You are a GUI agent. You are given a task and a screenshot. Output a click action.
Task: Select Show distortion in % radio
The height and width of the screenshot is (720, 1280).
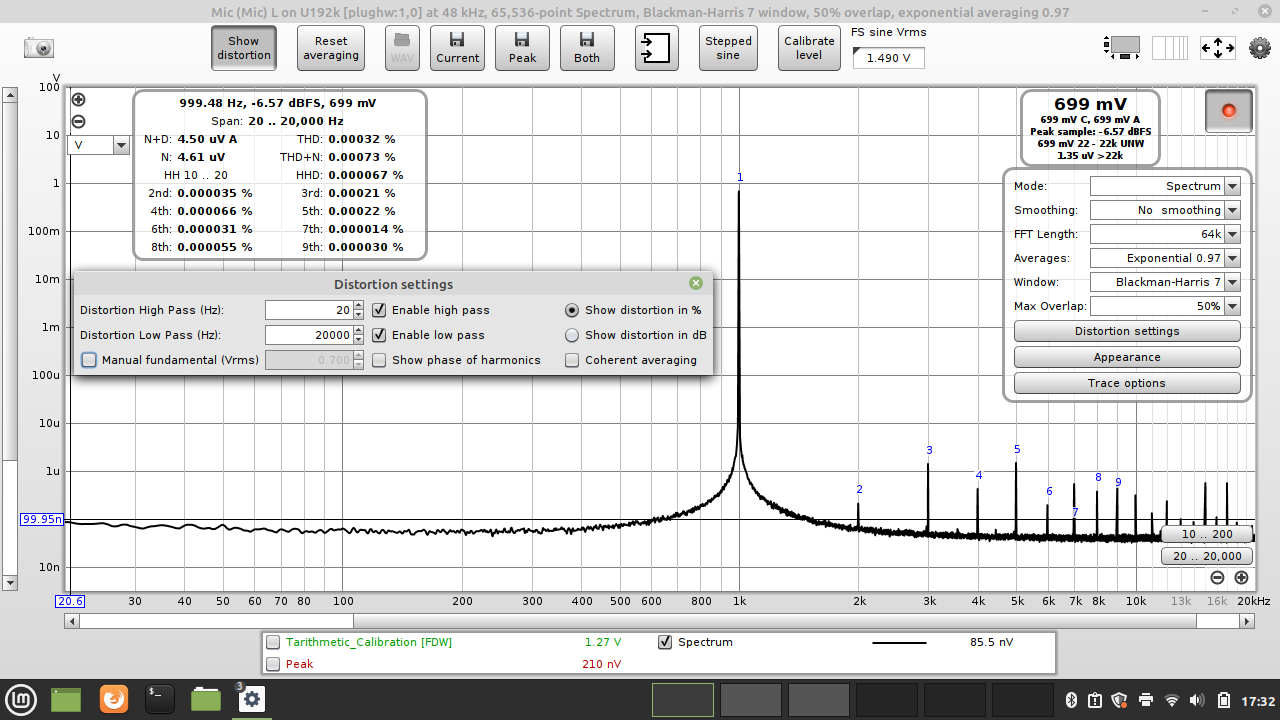(x=572, y=310)
